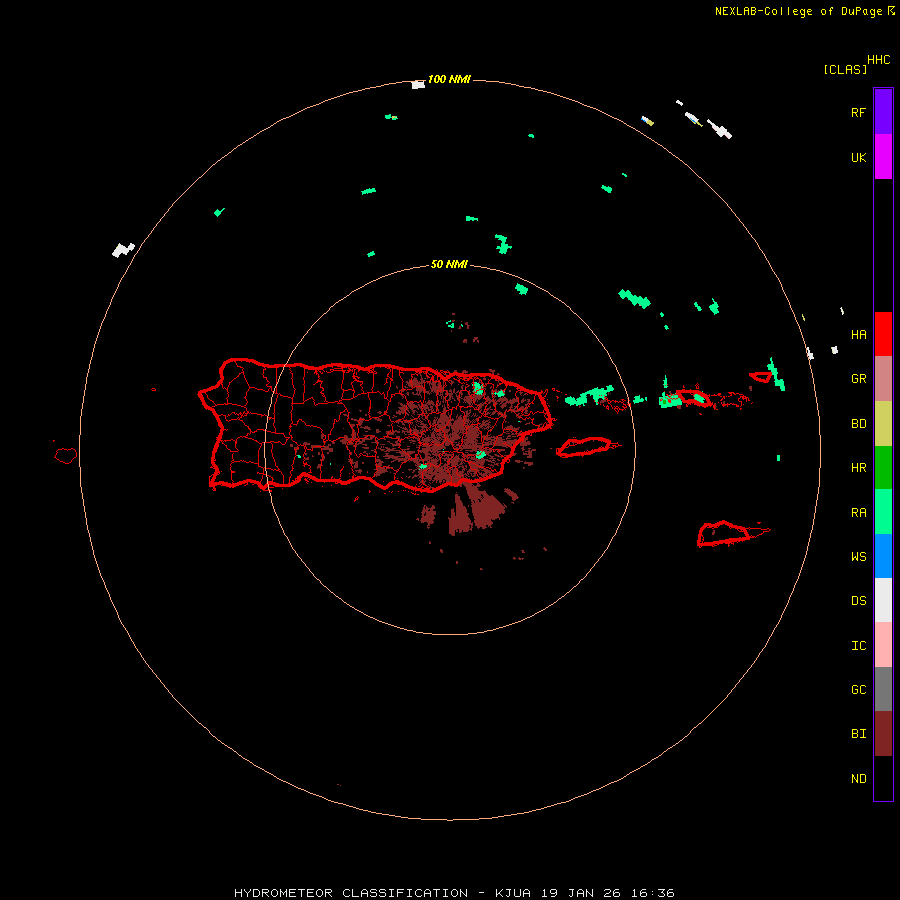Click the "IC" legend label
Screen dimensions: 900x900
pos(858,646)
